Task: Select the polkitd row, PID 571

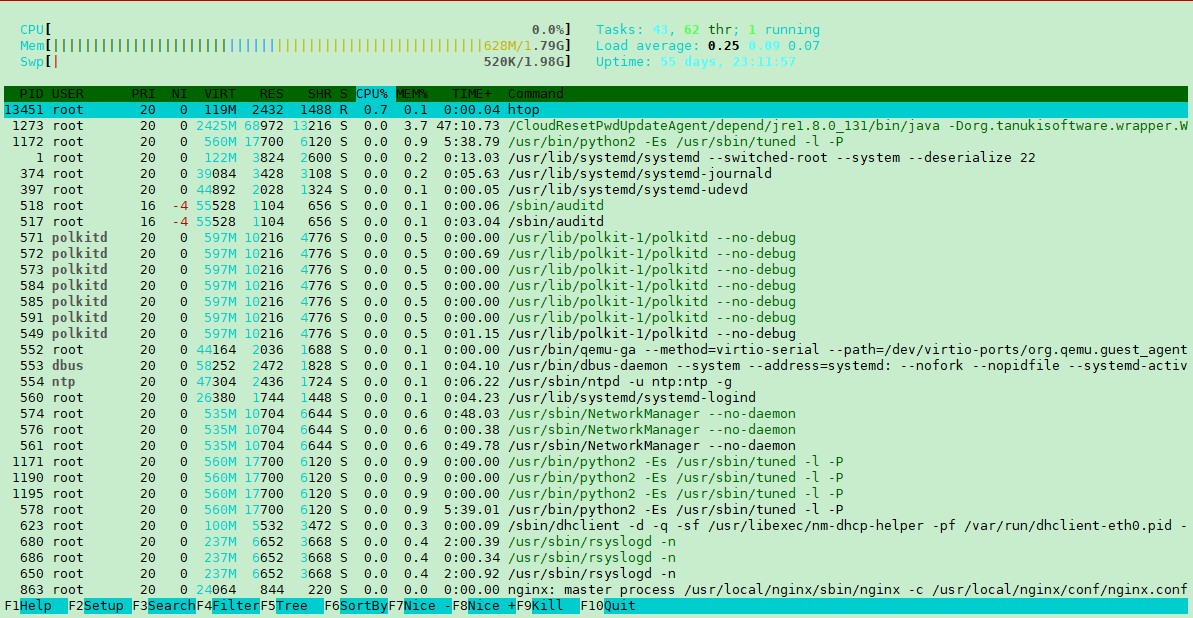Action: point(596,237)
